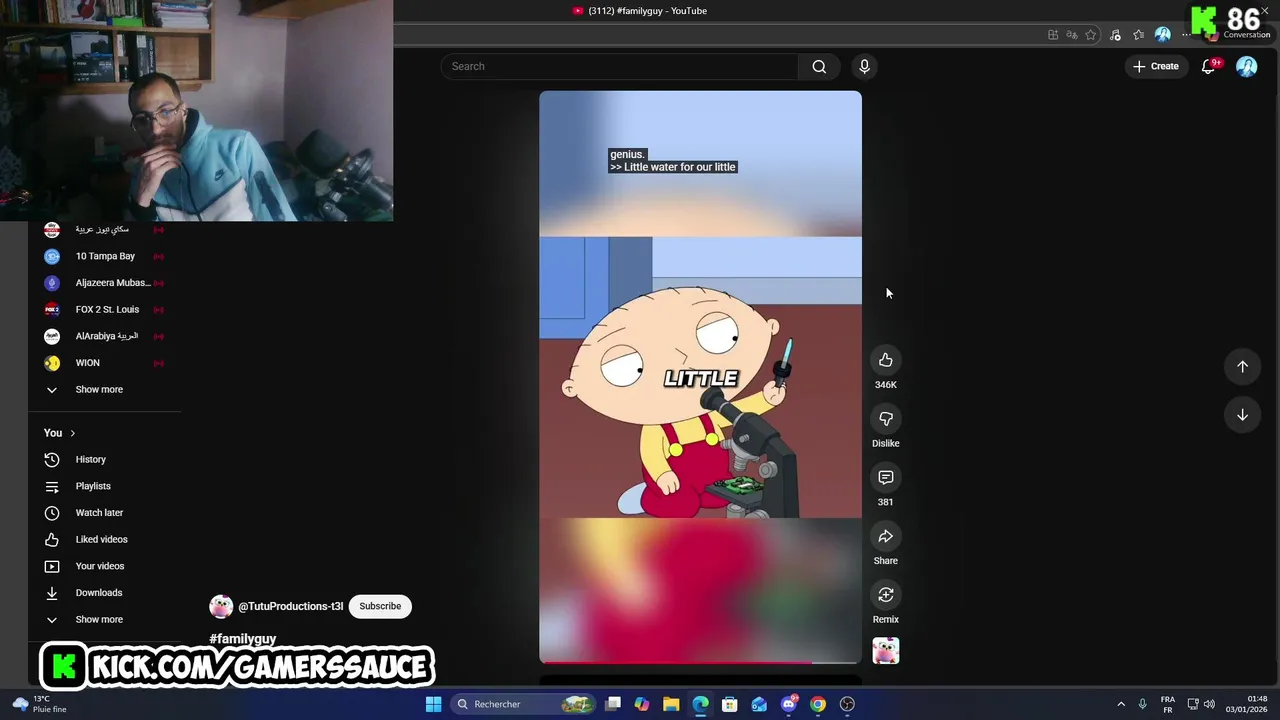
Task: Start voice search with the microphone
Action: pos(864,66)
